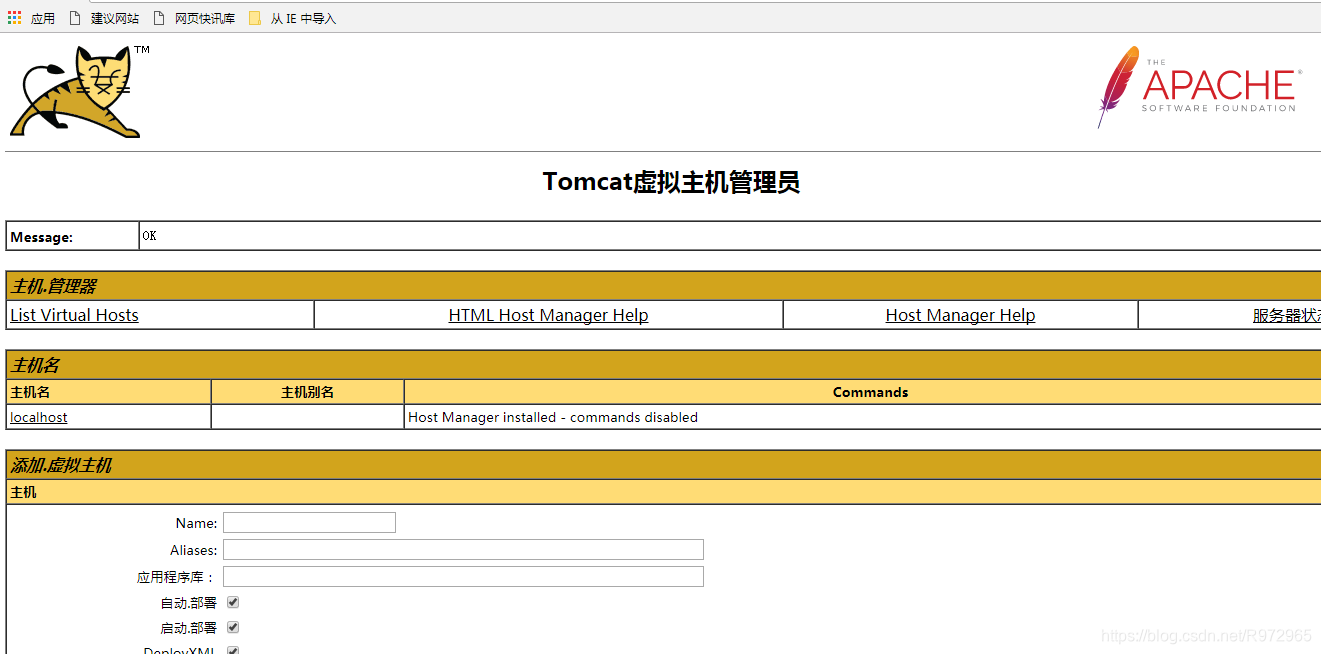Open HTML Host Manager Help link
This screenshot has width=1321, height=654.
tap(548, 315)
